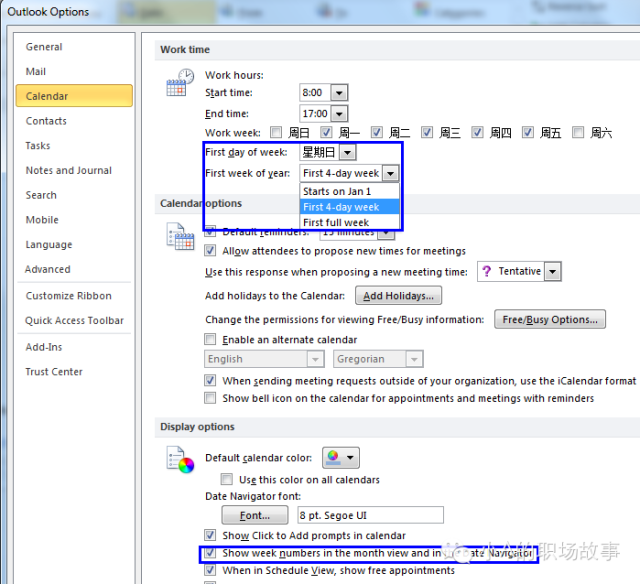Toggle Allow attendees to propose new times
Viewport: 640px width, 584px height.
[x=210, y=251]
